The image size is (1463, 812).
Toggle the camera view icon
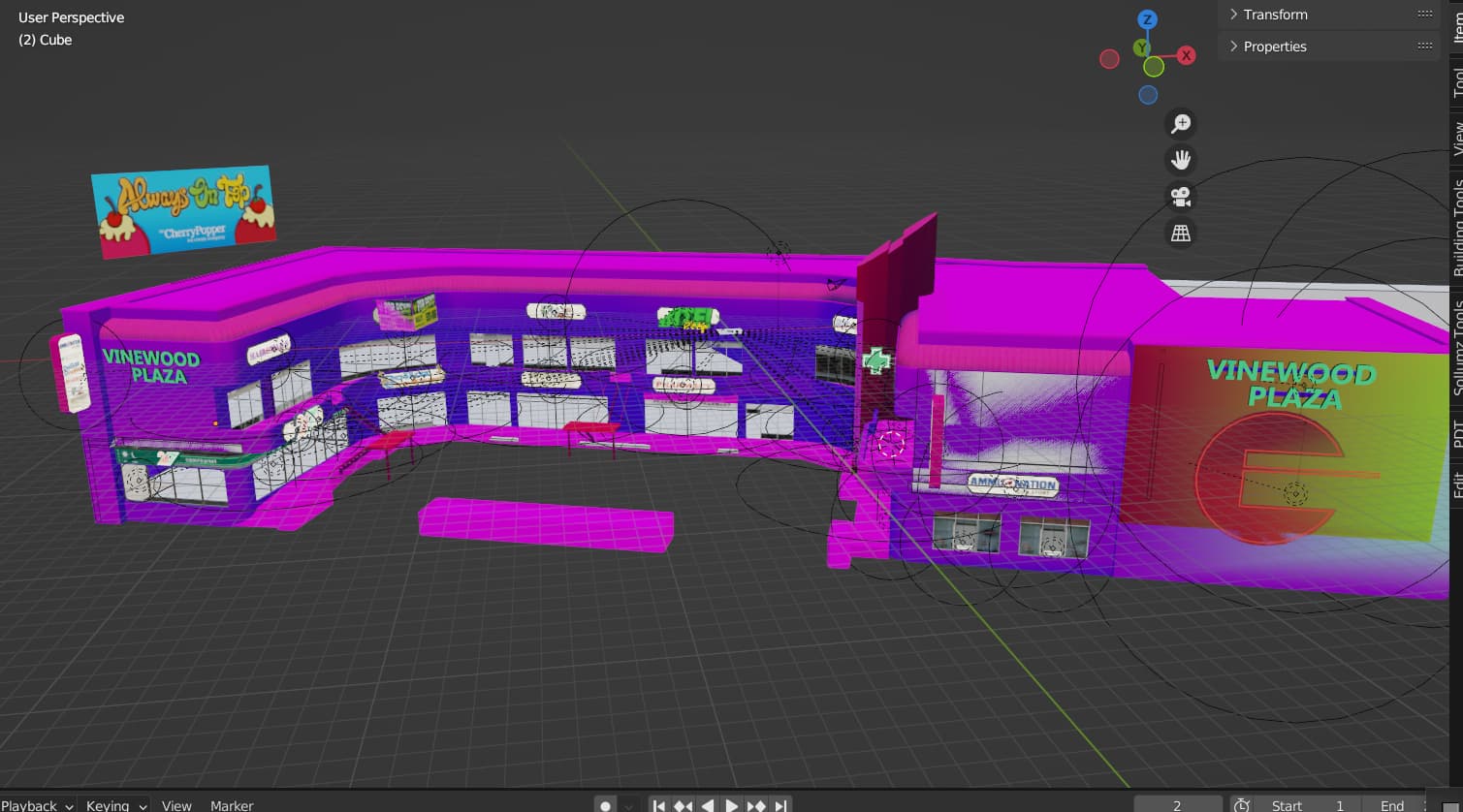click(1181, 197)
